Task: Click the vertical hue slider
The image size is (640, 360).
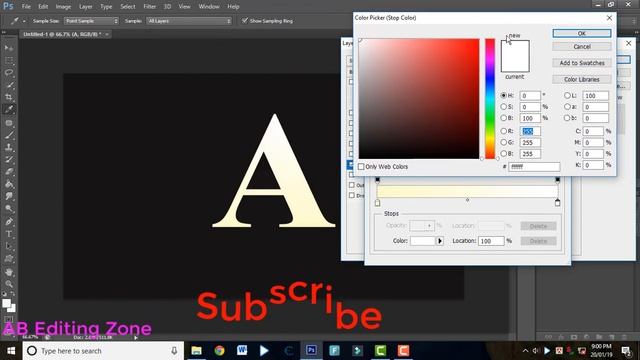Action: 490,99
